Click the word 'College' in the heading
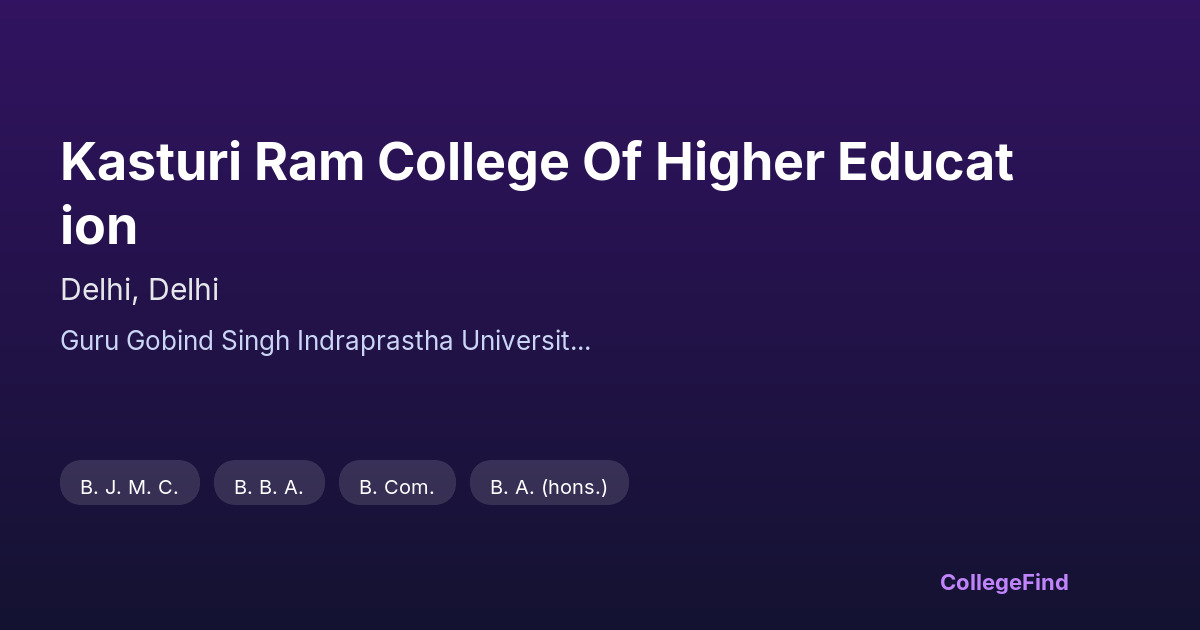 click(472, 162)
